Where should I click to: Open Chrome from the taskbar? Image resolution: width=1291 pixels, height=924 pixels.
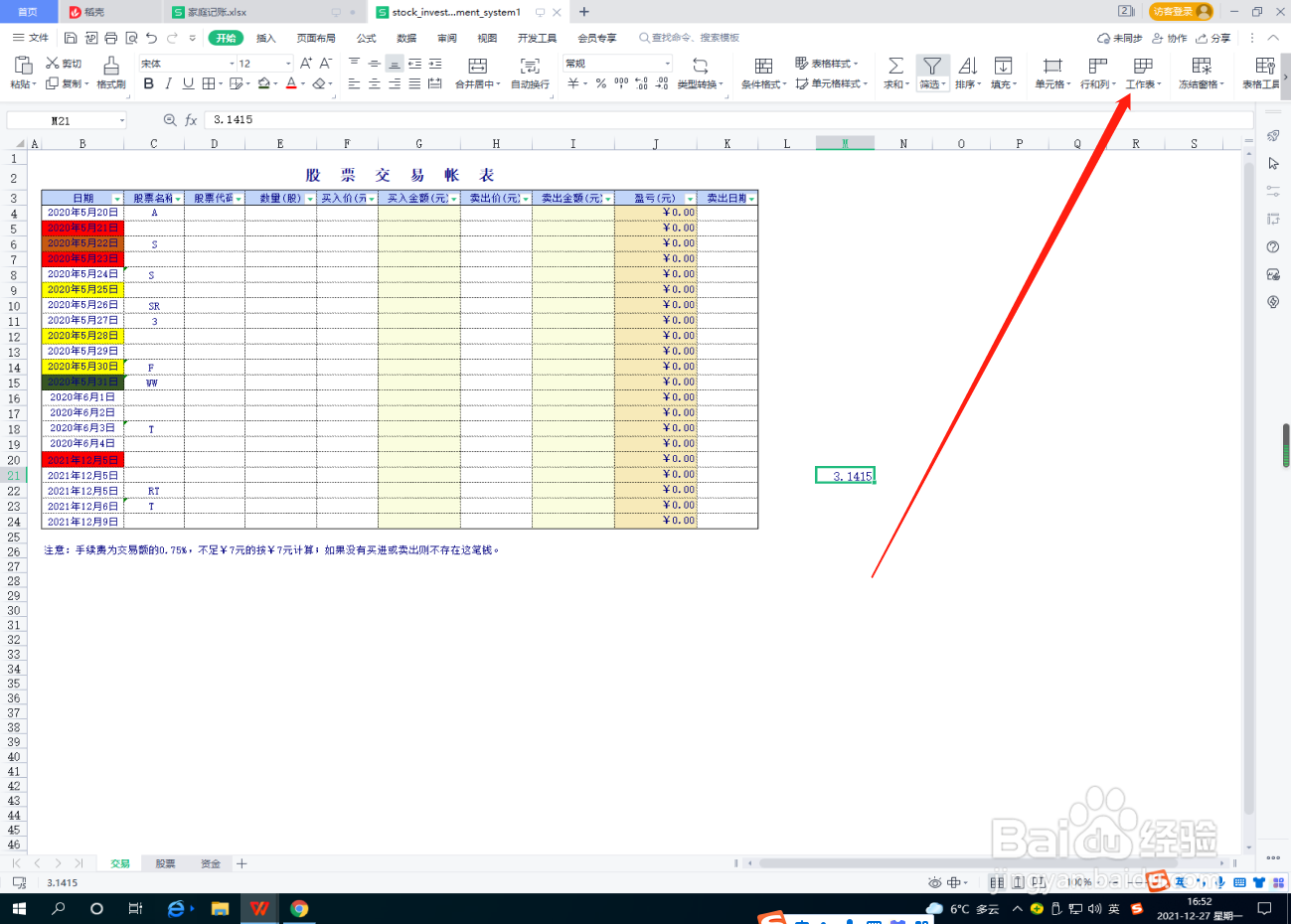(x=299, y=908)
